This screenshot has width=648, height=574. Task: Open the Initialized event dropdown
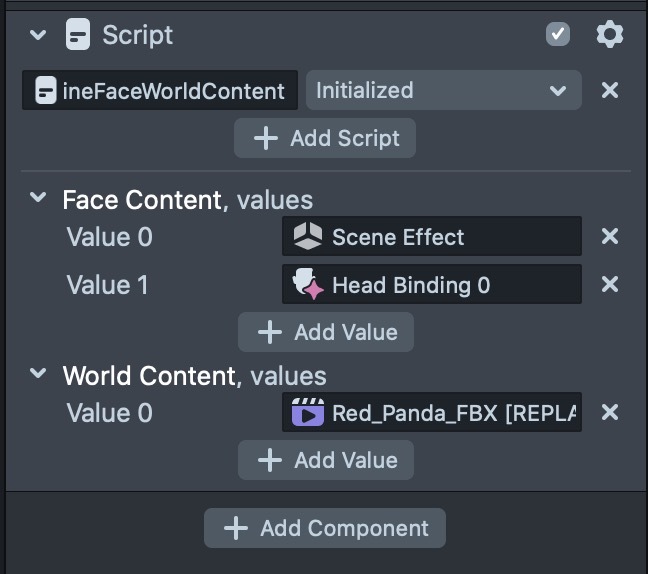point(442,91)
